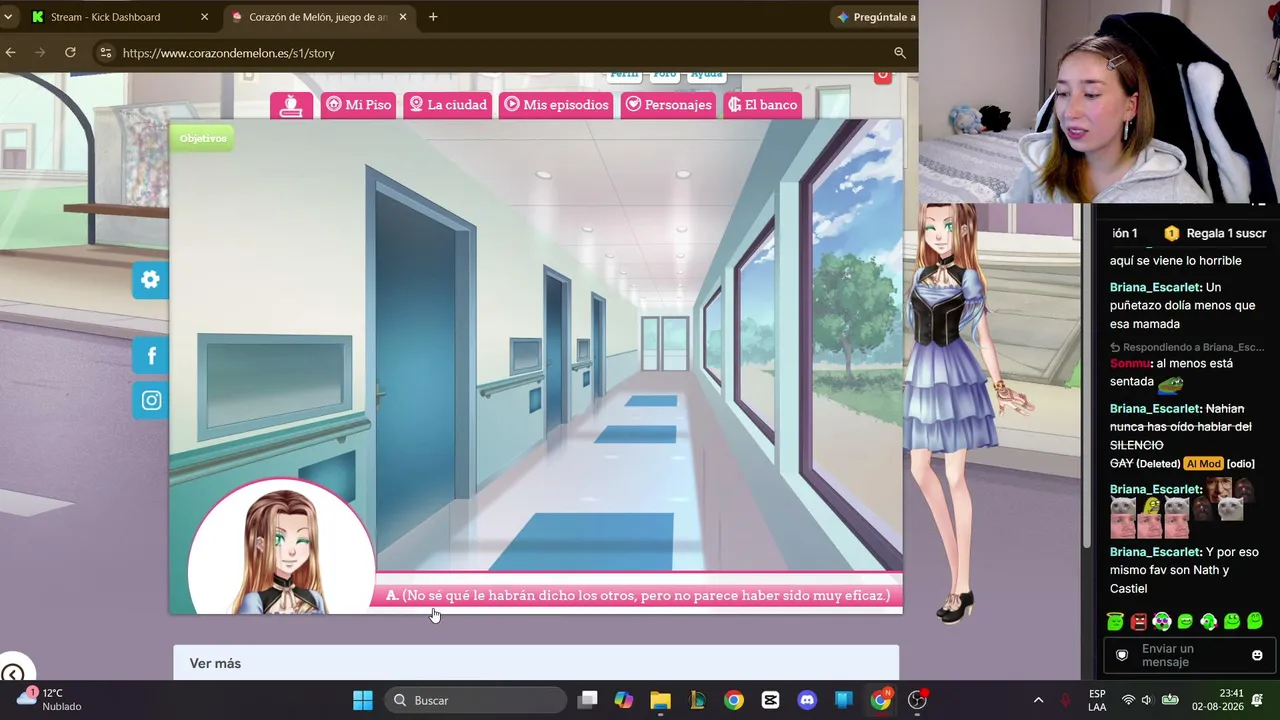Open the Pregúntale a Gemini button
This screenshot has width=1280, height=720.
click(x=875, y=17)
